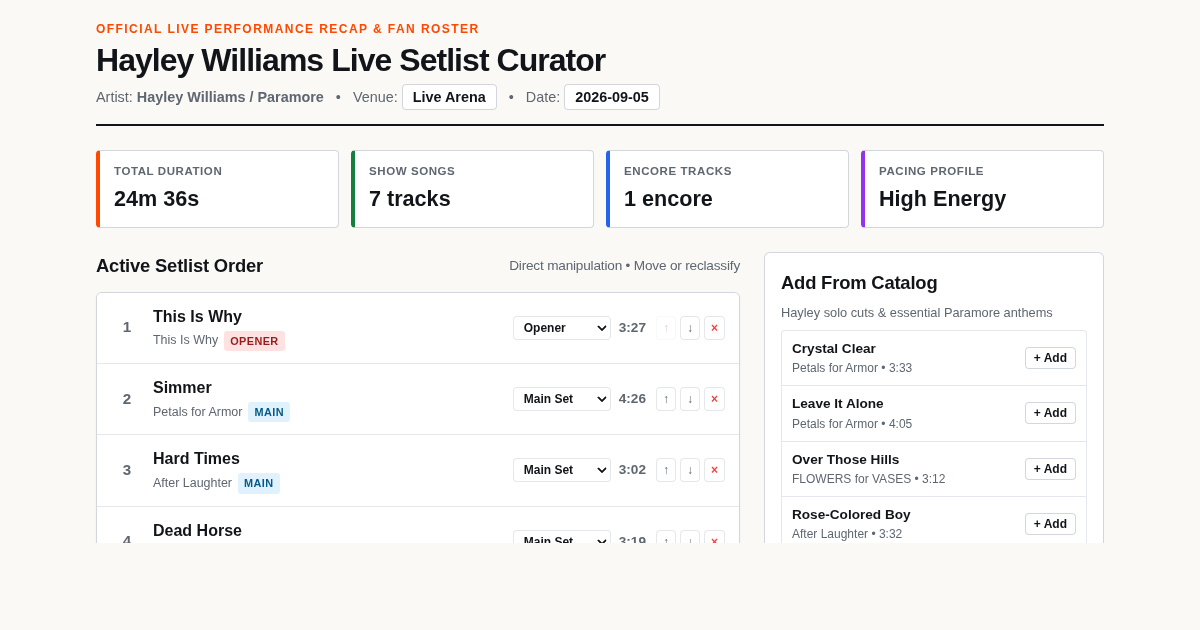The height and width of the screenshot is (630, 1200).
Task: Move Hard Times up in the setlist
Action: [x=666, y=470]
